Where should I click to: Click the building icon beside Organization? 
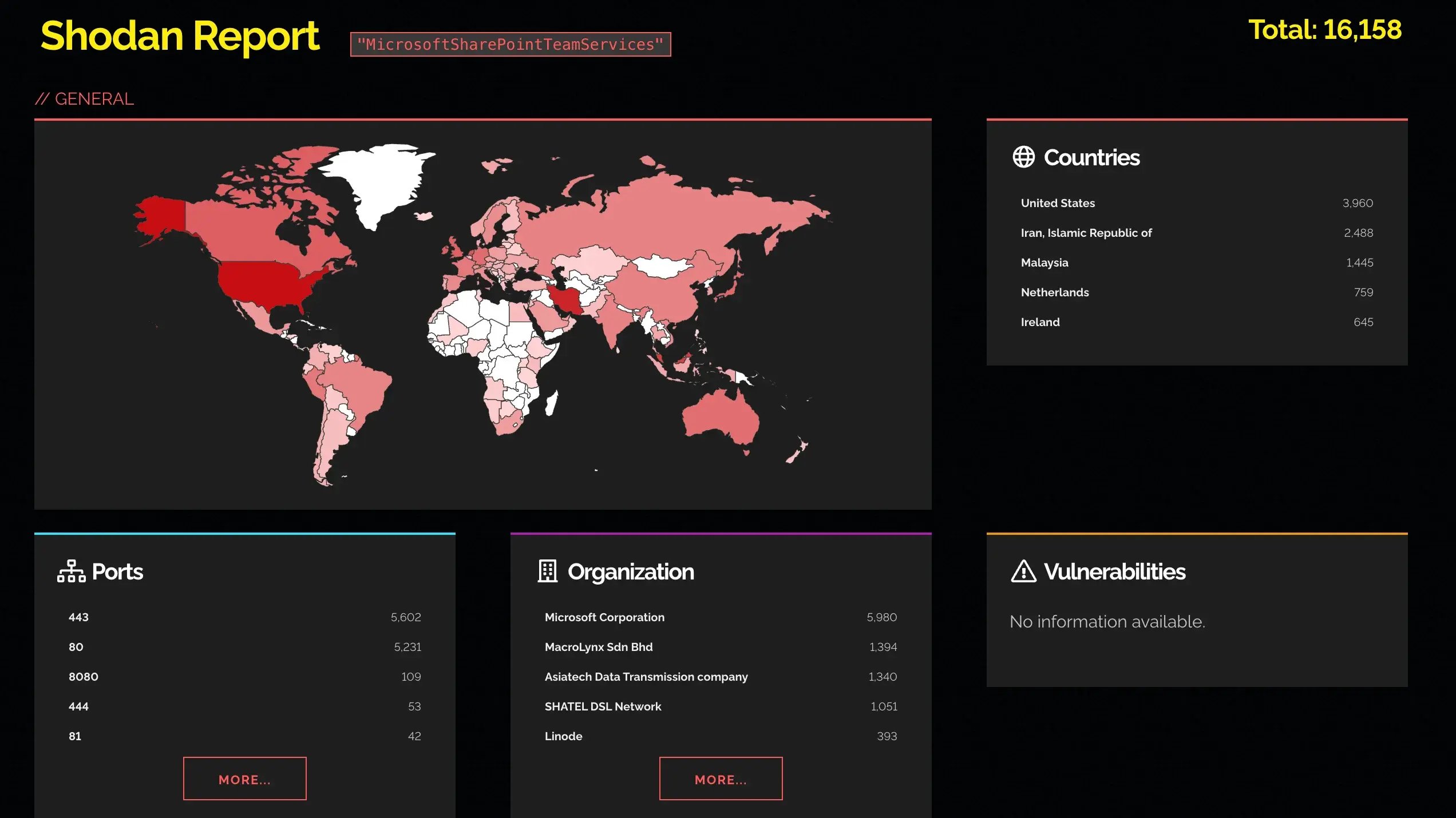[548, 571]
